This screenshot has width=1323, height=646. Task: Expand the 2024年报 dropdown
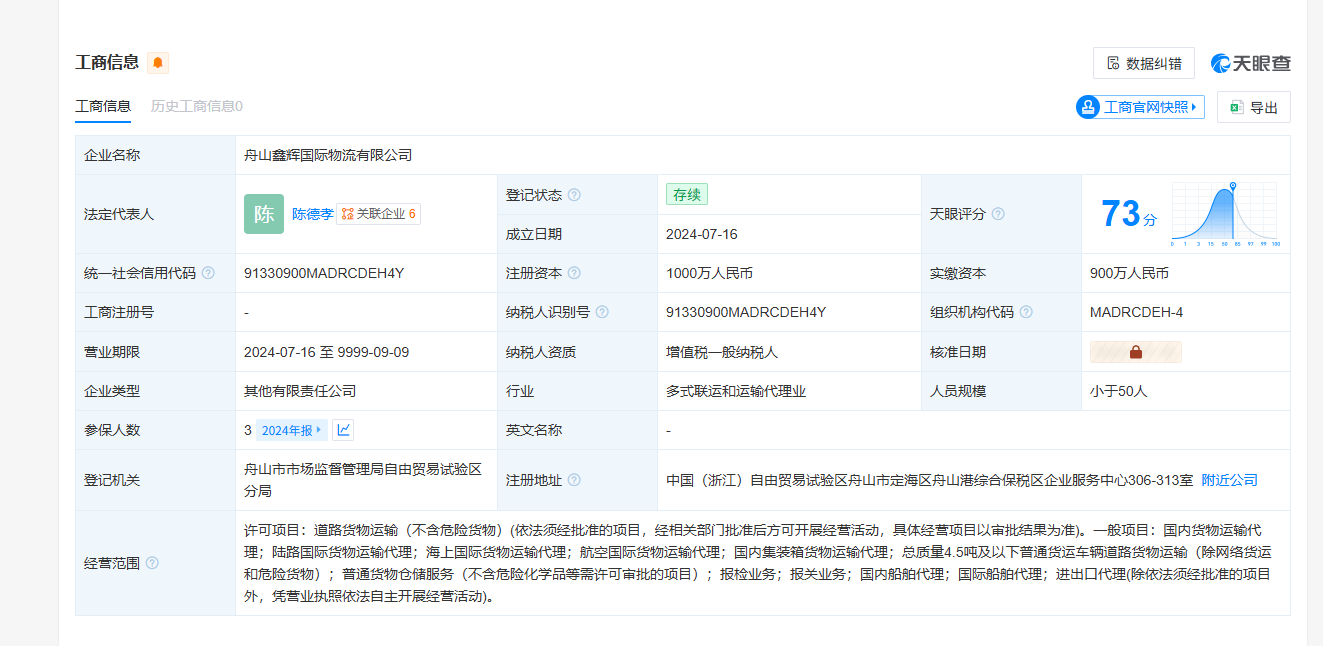tap(291, 430)
